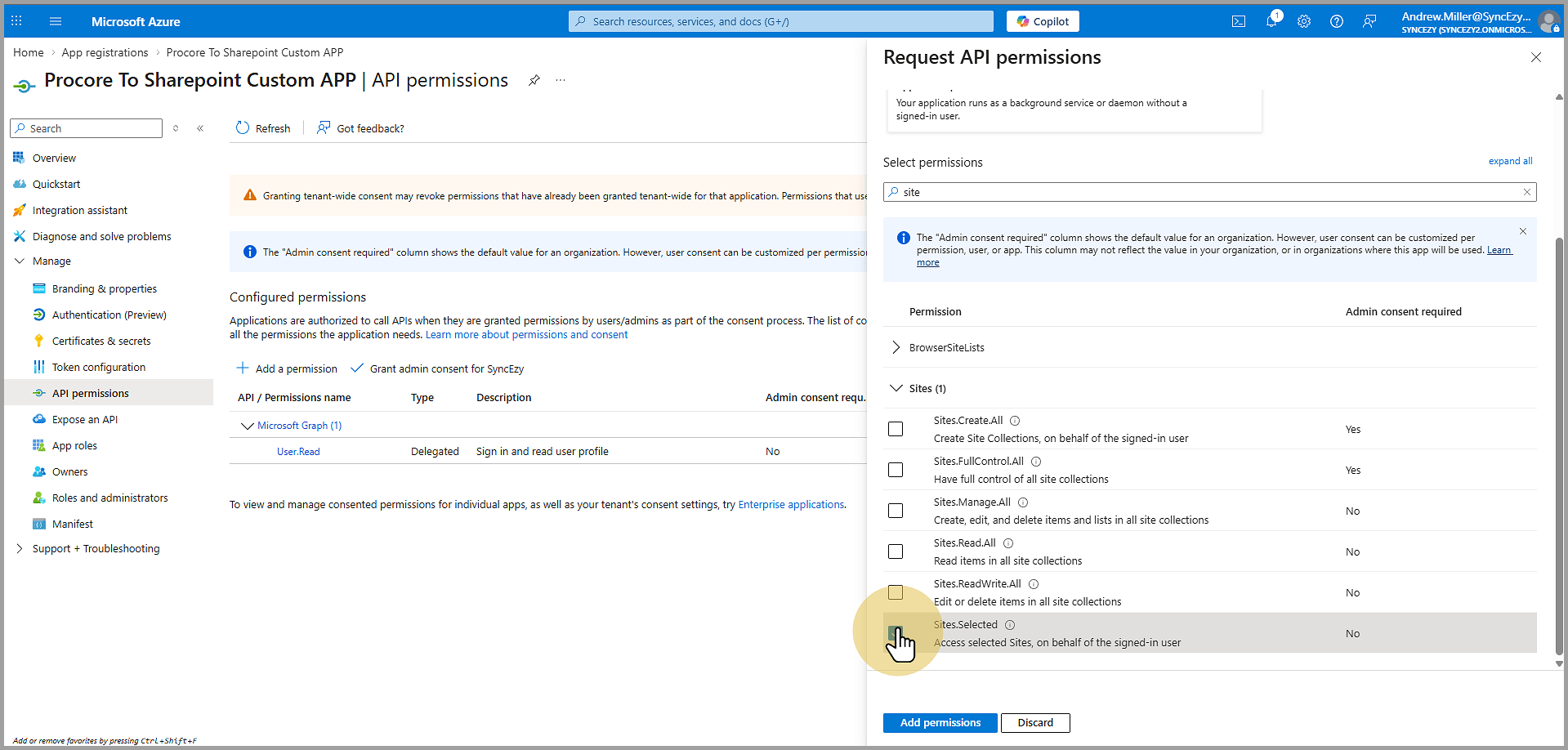The width and height of the screenshot is (1568, 750).
Task: Open Certificates & secrets menu item
Action: pyautogui.click(x=101, y=341)
